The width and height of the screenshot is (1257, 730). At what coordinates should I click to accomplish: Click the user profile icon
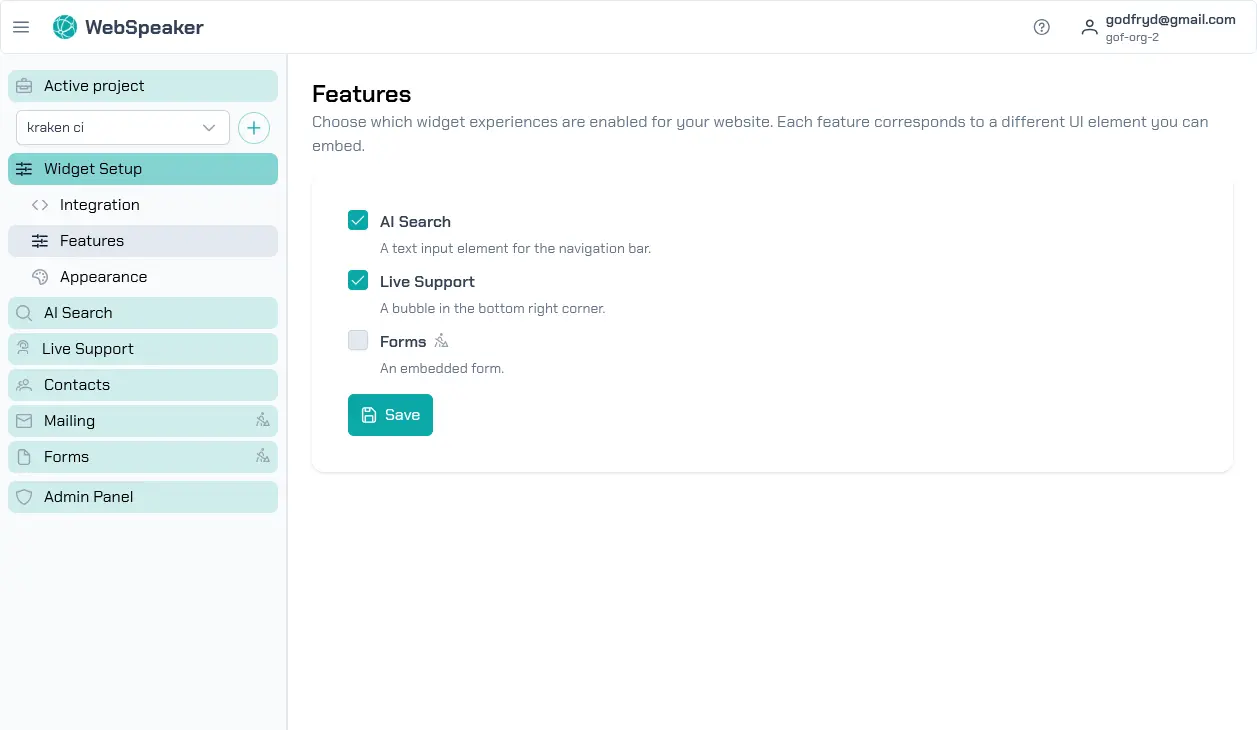coord(1089,27)
